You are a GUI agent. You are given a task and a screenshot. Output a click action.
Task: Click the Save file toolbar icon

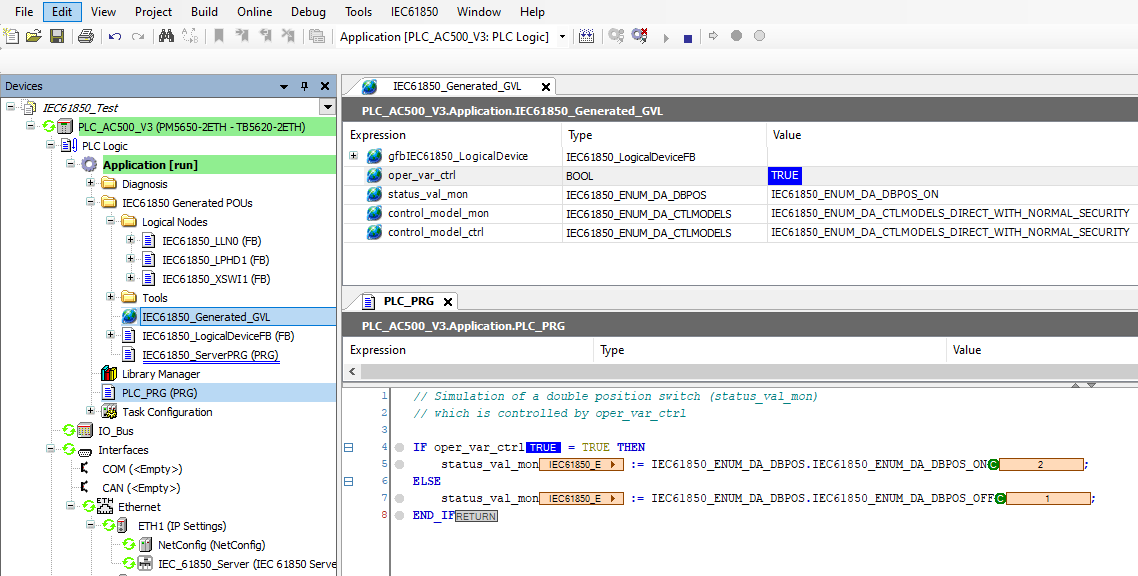pos(57,36)
